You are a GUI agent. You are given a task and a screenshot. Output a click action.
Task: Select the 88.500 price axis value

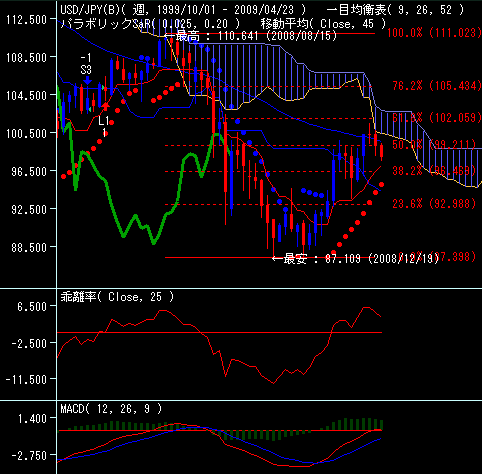pyautogui.click(x=29, y=247)
